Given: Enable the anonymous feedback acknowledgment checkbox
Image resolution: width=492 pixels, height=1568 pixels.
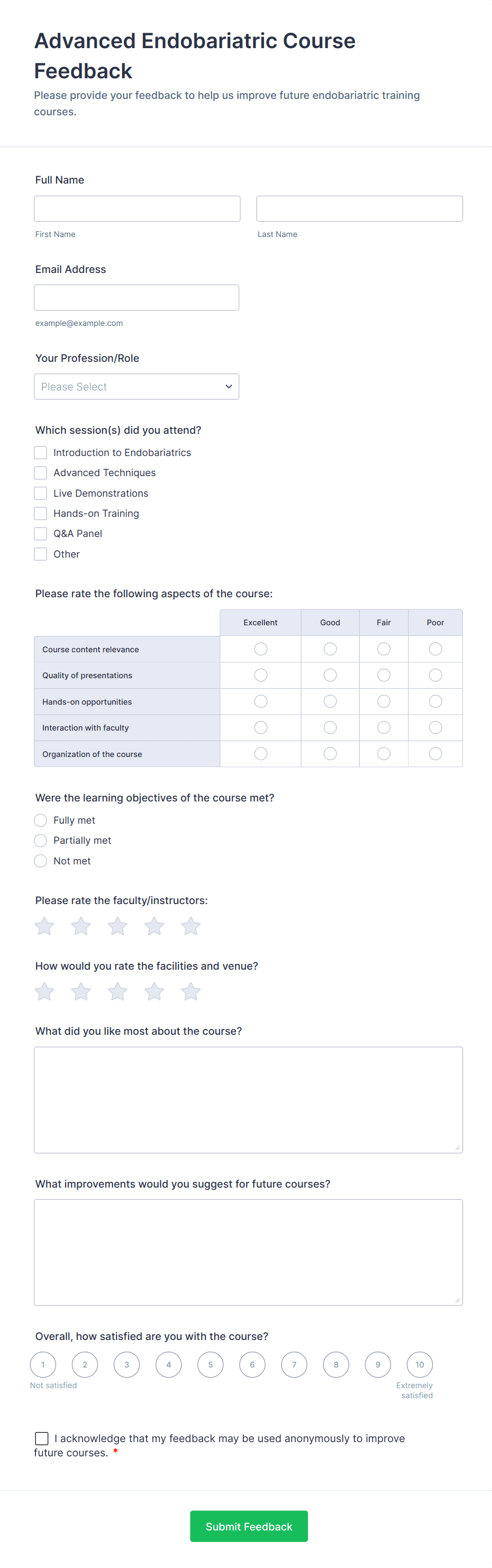Looking at the screenshot, I should [41, 1438].
